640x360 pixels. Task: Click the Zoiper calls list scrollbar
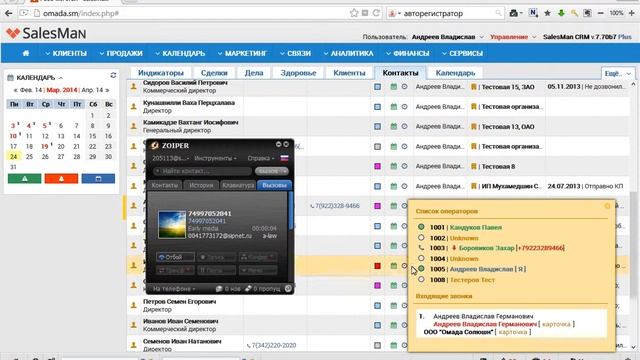[291, 211]
